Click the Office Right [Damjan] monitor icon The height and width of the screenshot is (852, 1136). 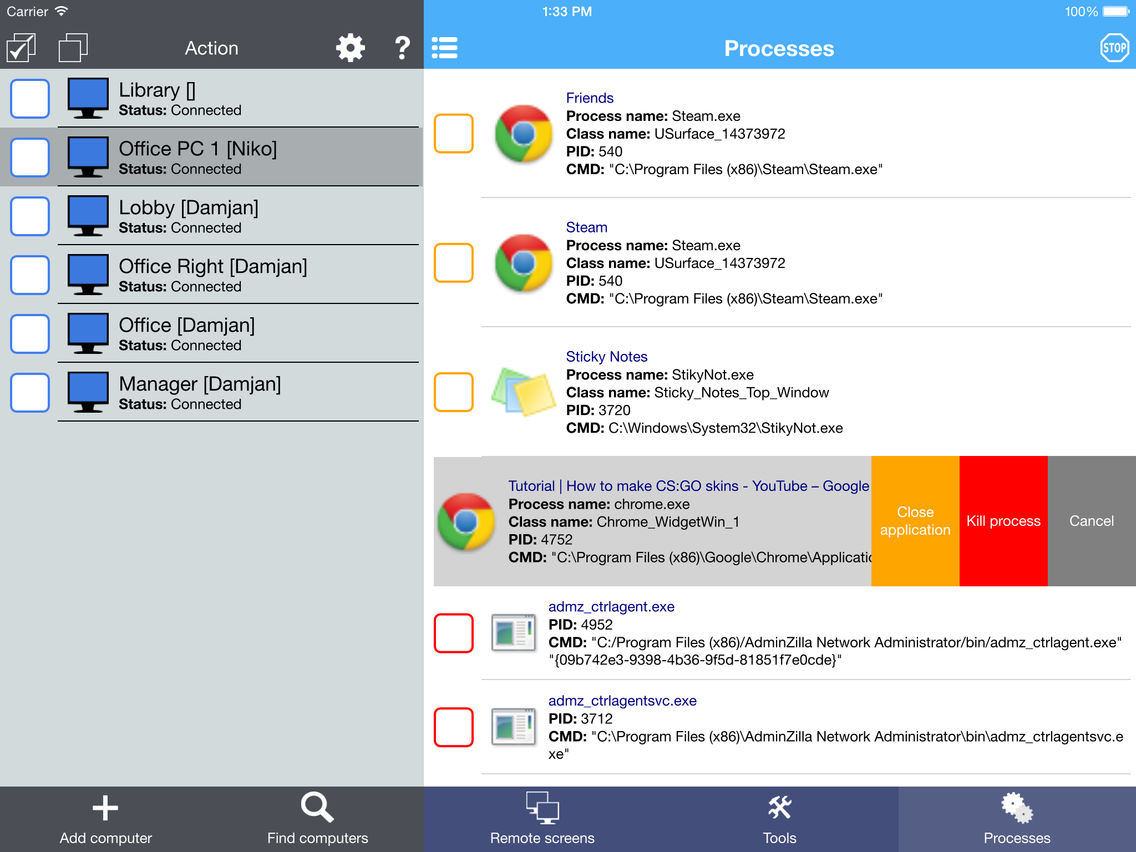(x=88, y=275)
